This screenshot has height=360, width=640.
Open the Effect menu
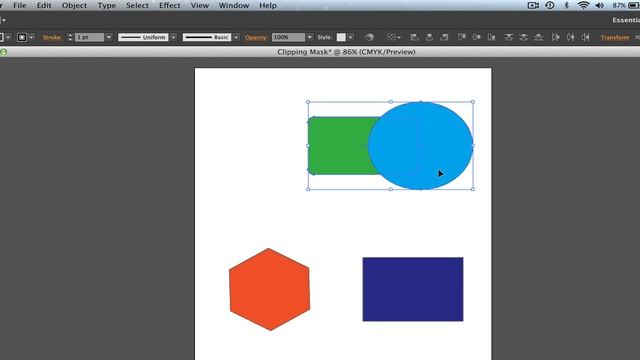[x=169, y=5]
